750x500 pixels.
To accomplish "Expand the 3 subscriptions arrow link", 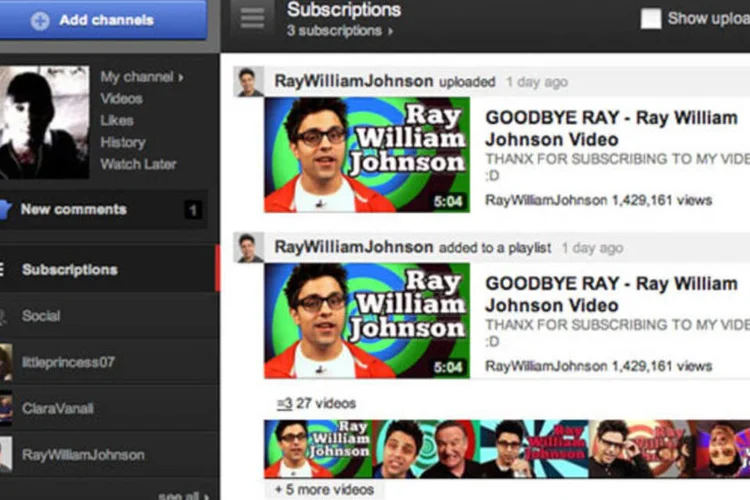I will pos(339,31).
